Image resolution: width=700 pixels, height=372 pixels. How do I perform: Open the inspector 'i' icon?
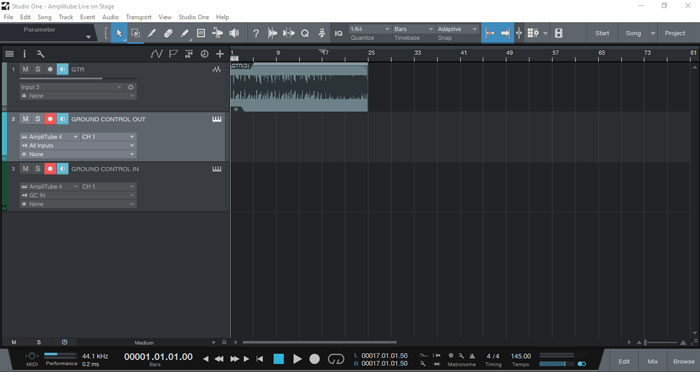pos(25,54)
